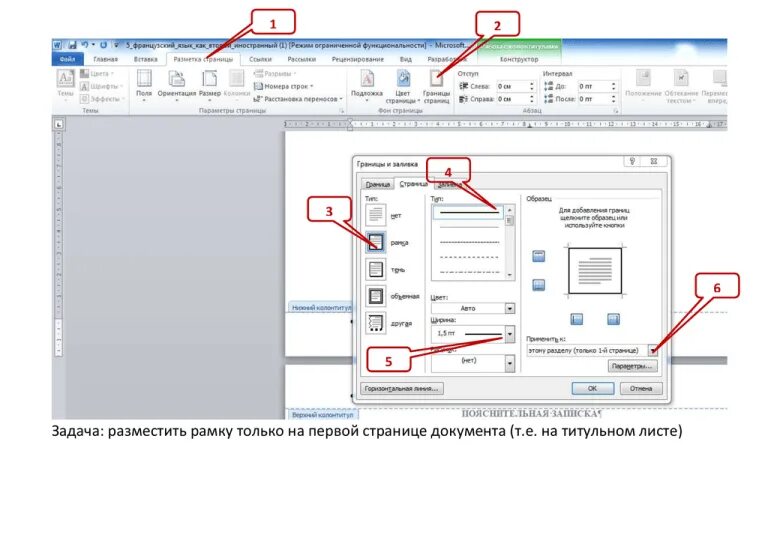Open the Рисунок '(нет)' art dropdown
The width and height of the screenshot is (768, 543).
[509, 363]
